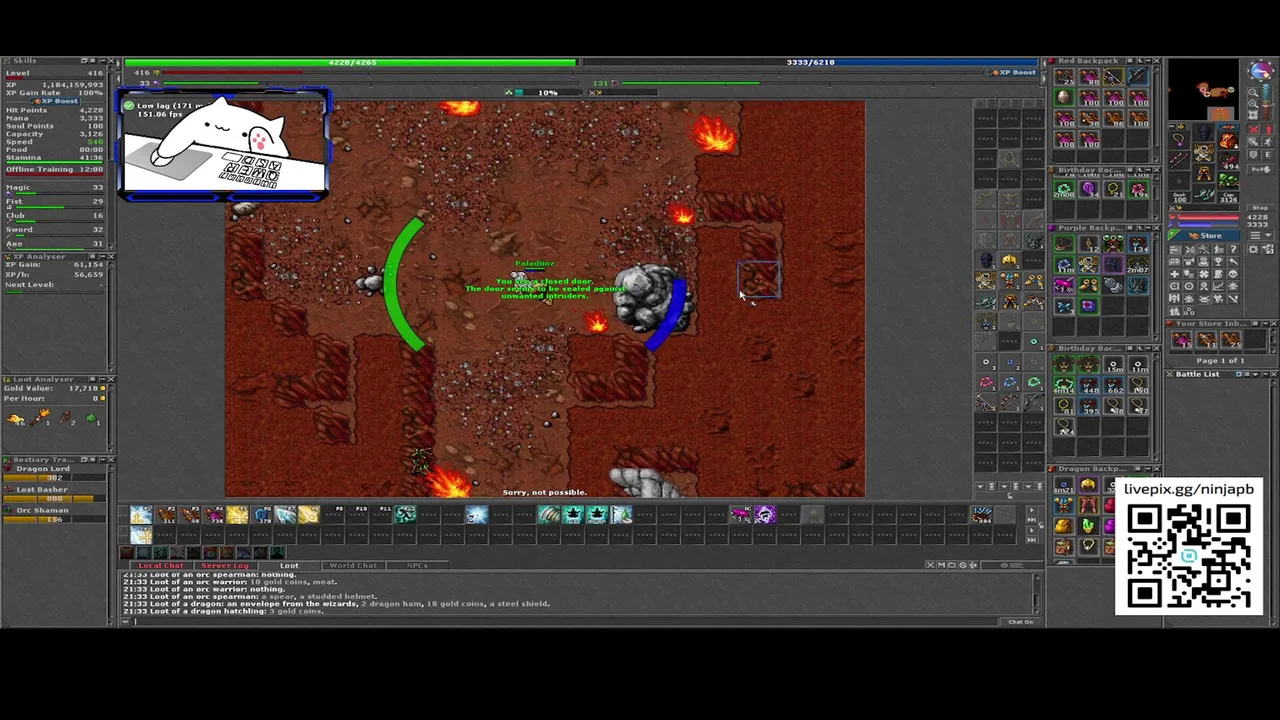Open the World Chat tab
The image size is (1280, 720).
click(x=353, y=566)
